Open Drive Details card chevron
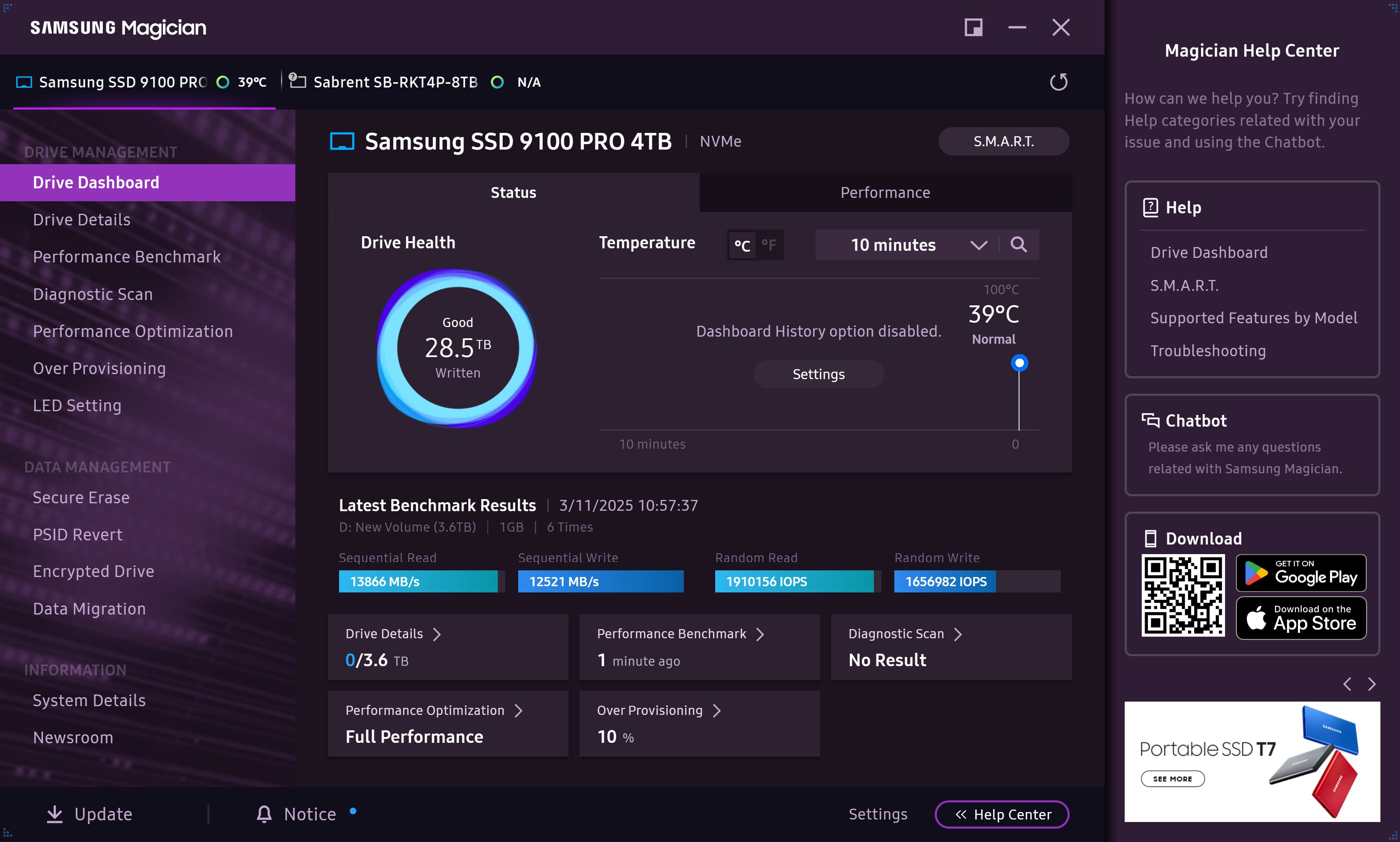Screen dimensions: 1400x842 pyautogui.click(x=437, y=634)
